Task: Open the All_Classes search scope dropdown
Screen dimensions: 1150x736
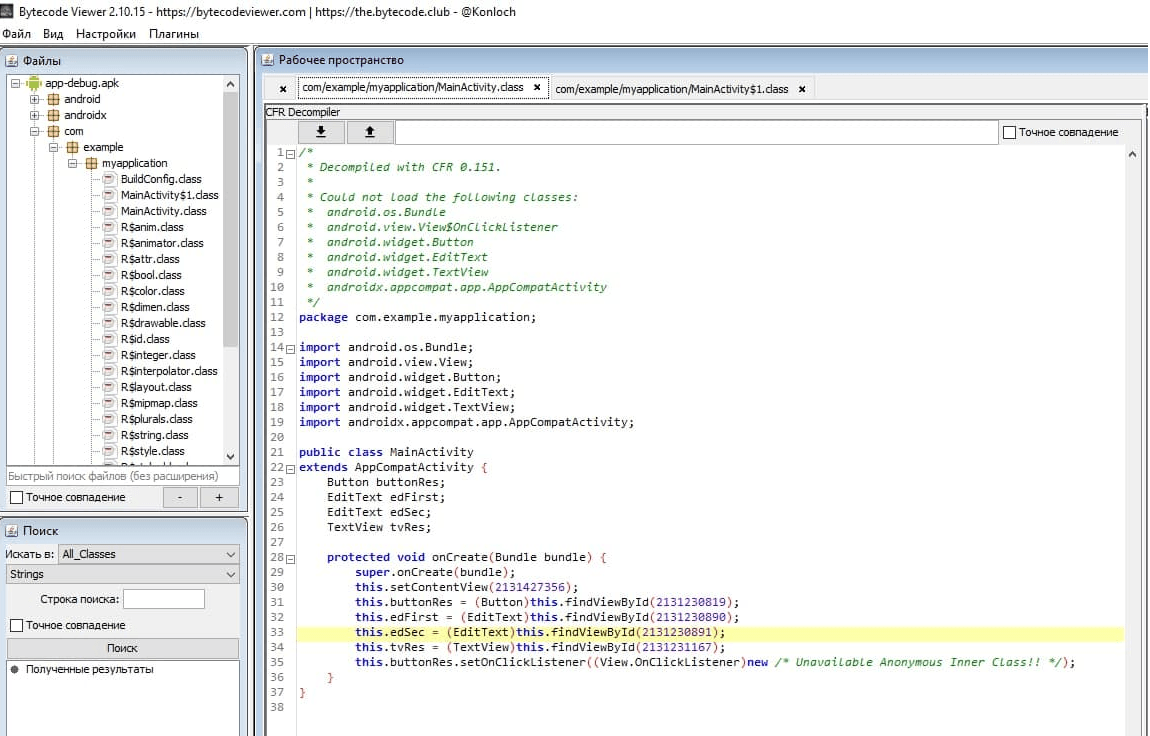Action: tap(149, 554)
